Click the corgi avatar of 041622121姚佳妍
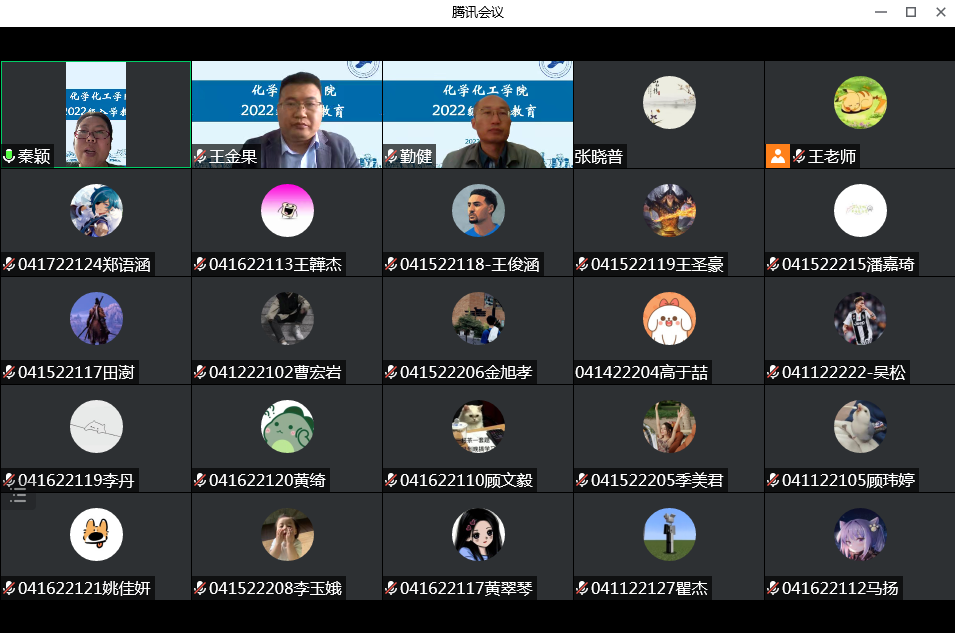The image size is (955, 633). pyautogui.click(x=96, y=534)
